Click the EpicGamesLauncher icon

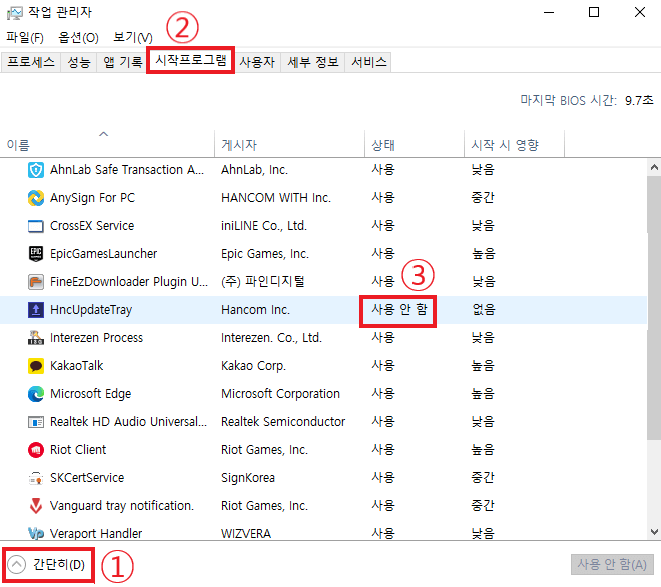36,254
